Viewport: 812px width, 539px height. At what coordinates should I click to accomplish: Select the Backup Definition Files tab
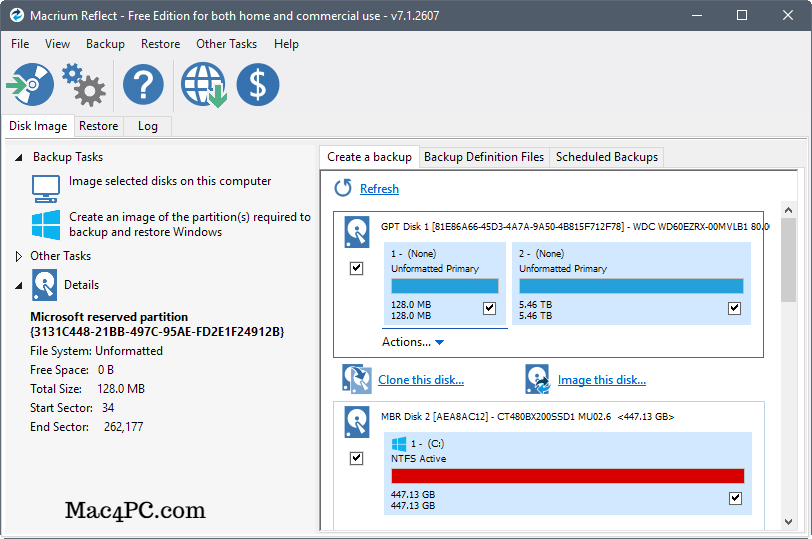click(x=484, y=157)
